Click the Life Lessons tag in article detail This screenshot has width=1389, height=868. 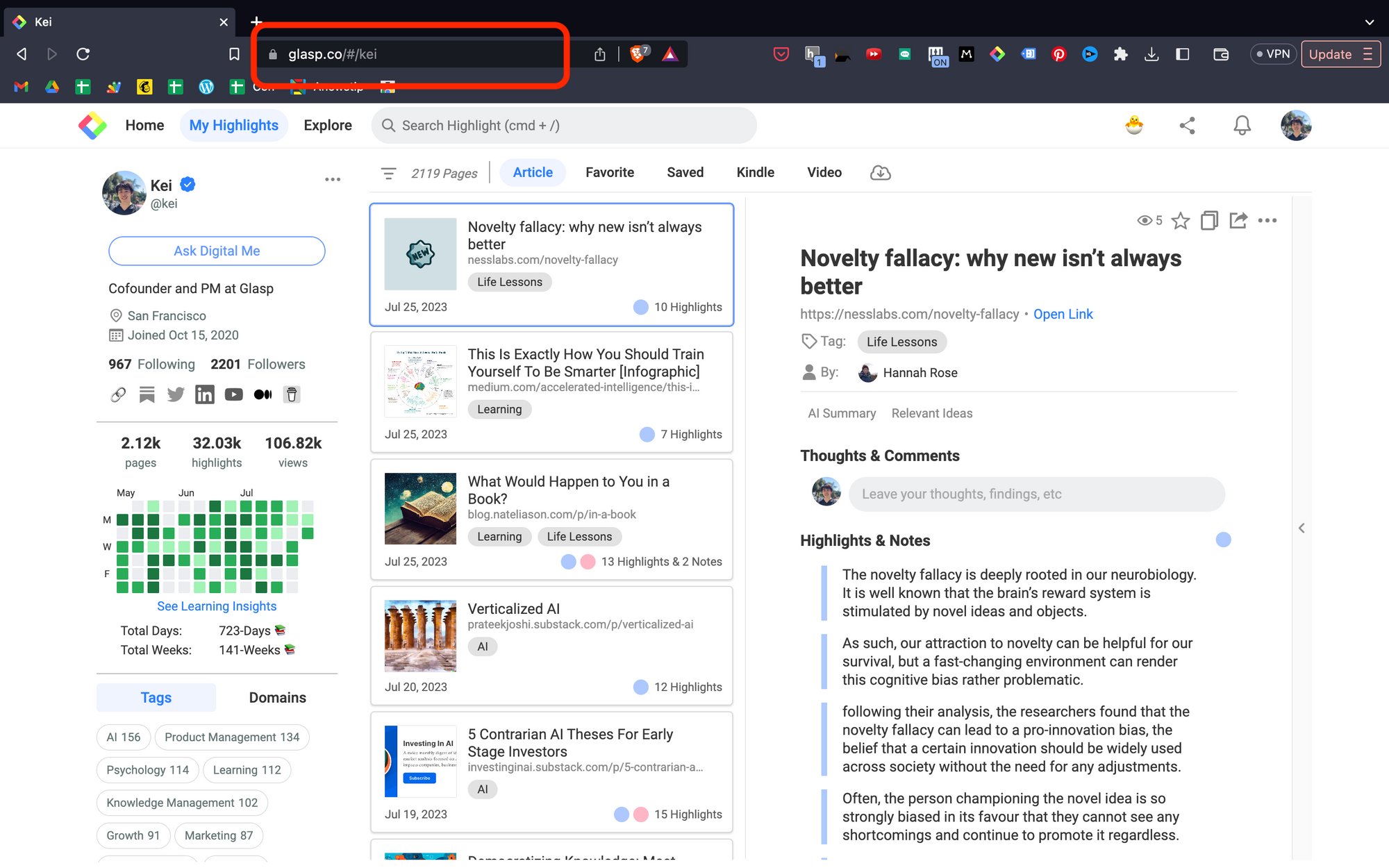(901, 342)
